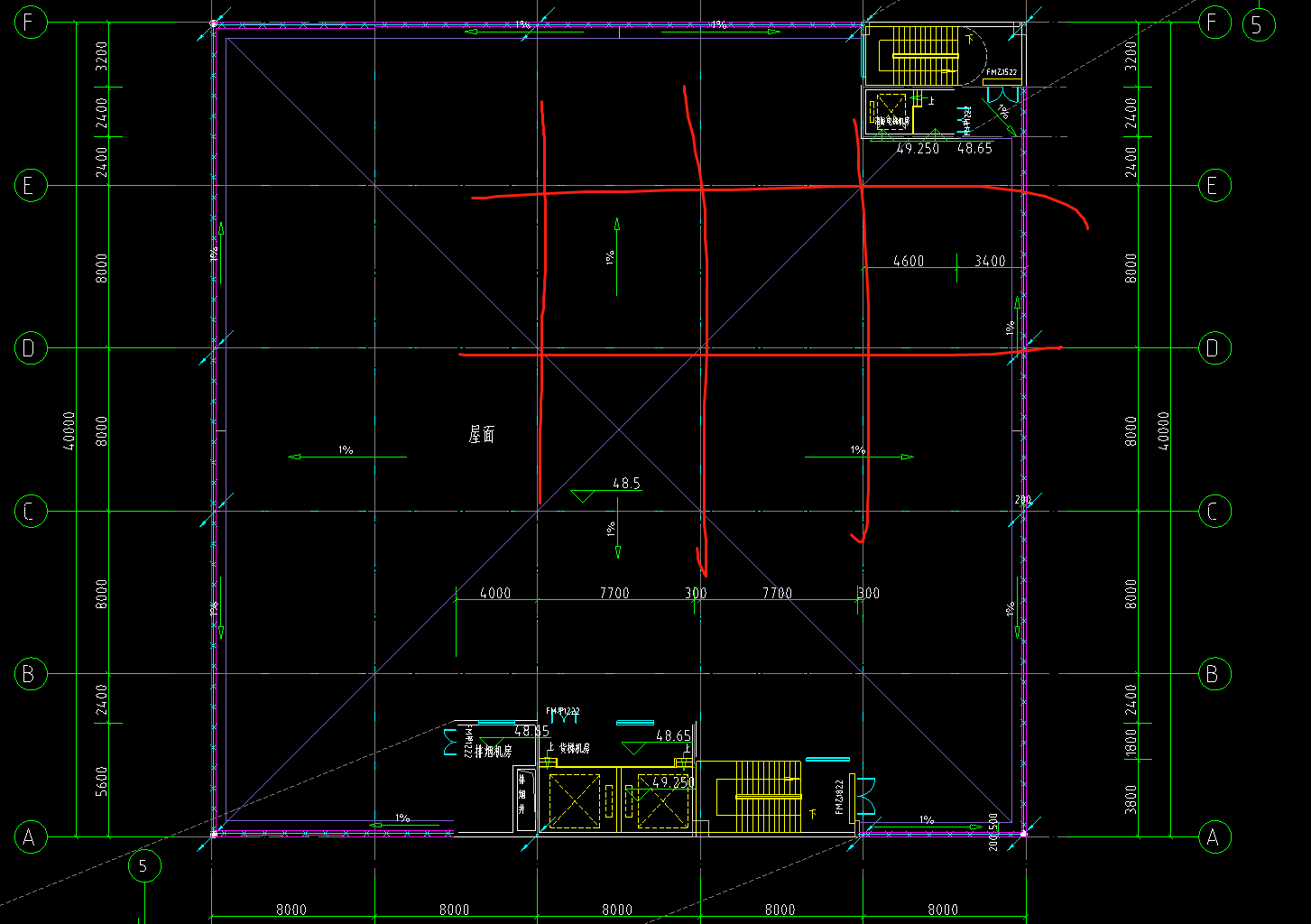Viewport: 1311px width, 924px height.
Task: Click grid bubble A on the left side
Action: coord(30,837)
